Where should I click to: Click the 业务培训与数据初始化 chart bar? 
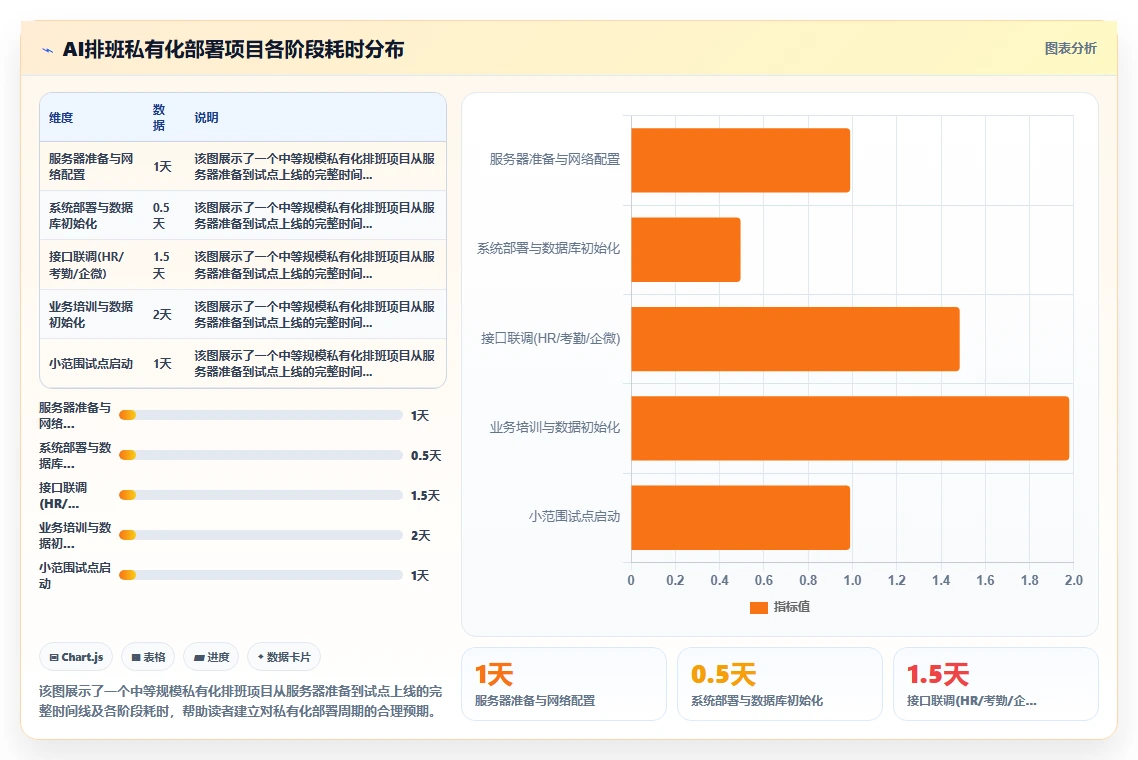point(850,428)
